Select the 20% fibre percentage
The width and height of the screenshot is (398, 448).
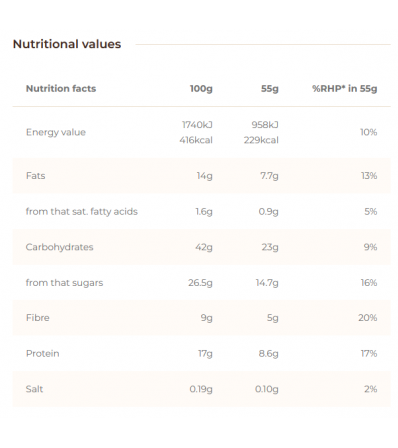coord(368,318)
